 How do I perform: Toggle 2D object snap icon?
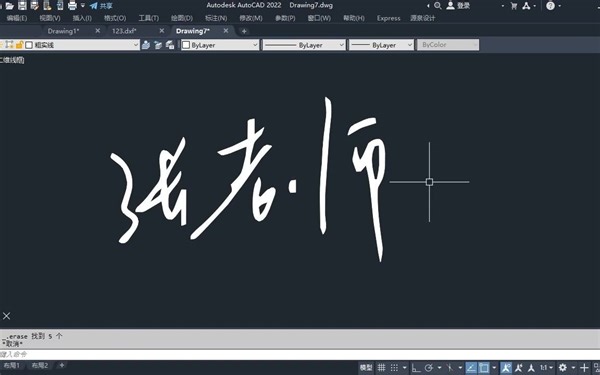coord(484,368)
